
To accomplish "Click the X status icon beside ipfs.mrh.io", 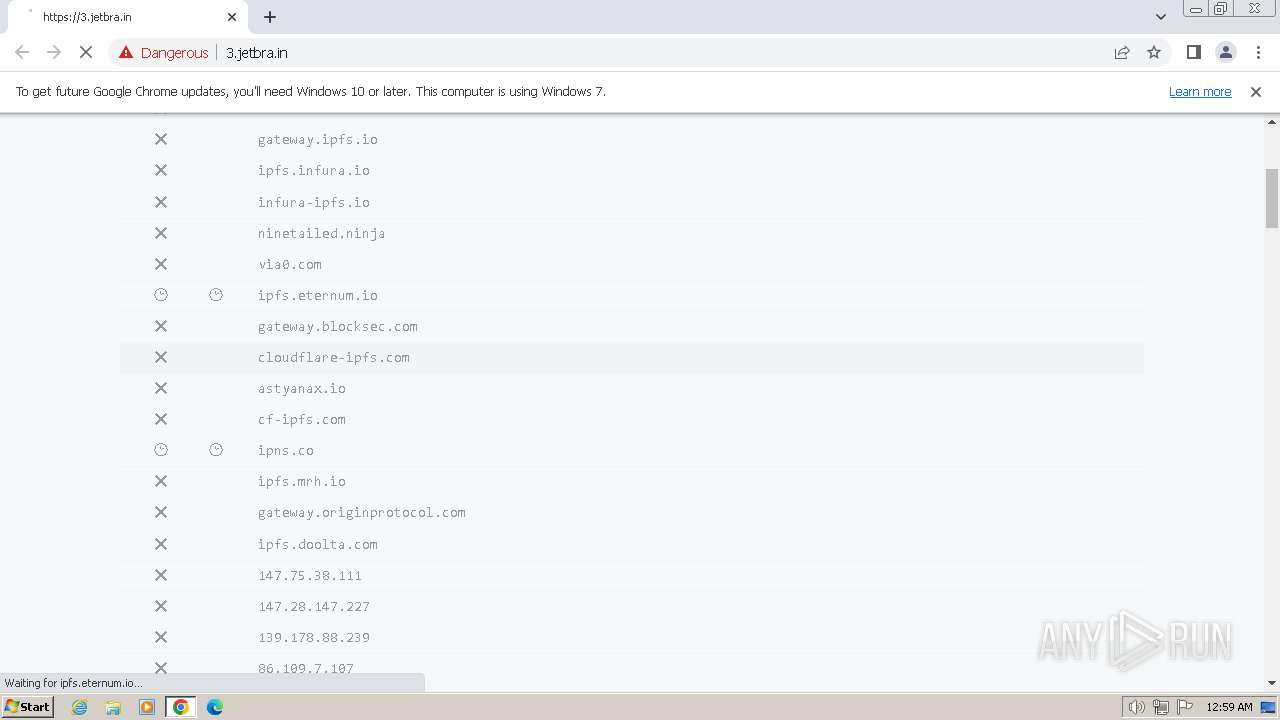I will tap(161, 481).
